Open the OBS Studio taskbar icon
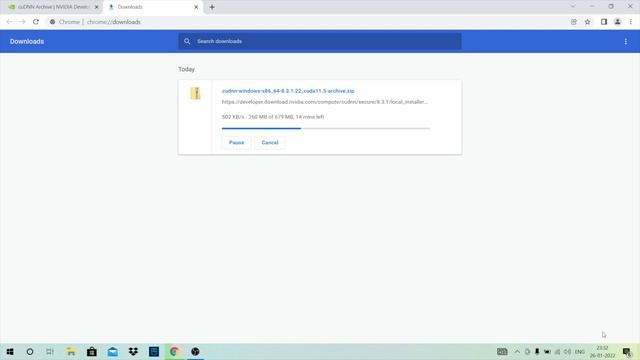 point(195,351)
